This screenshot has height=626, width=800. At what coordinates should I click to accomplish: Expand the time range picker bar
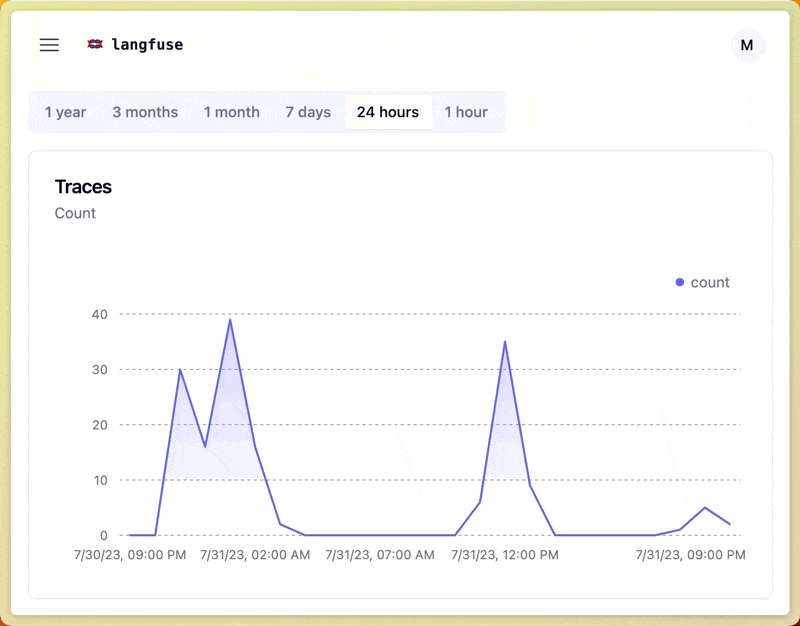point(266,112)
